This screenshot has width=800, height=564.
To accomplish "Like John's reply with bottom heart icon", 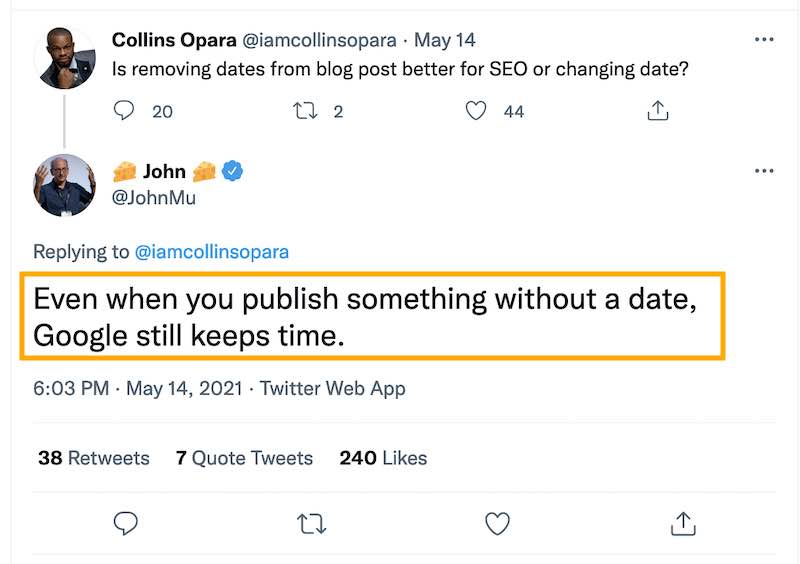I will point(497,522).
